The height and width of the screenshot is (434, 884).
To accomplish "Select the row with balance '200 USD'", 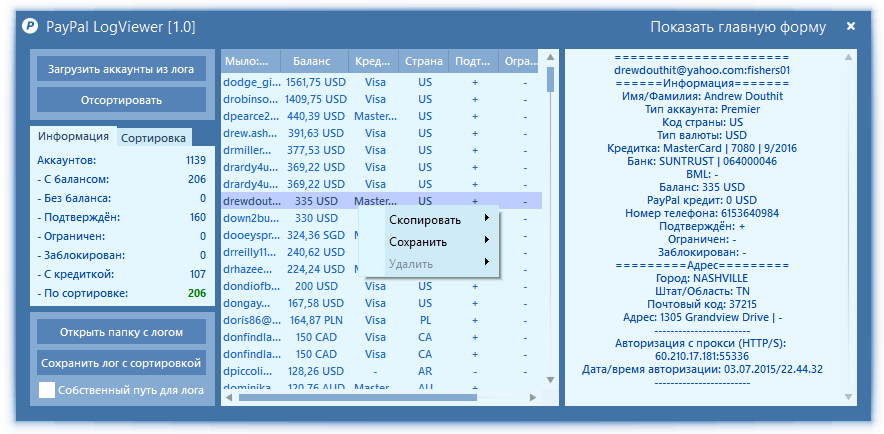I will [x=381, y=286].
